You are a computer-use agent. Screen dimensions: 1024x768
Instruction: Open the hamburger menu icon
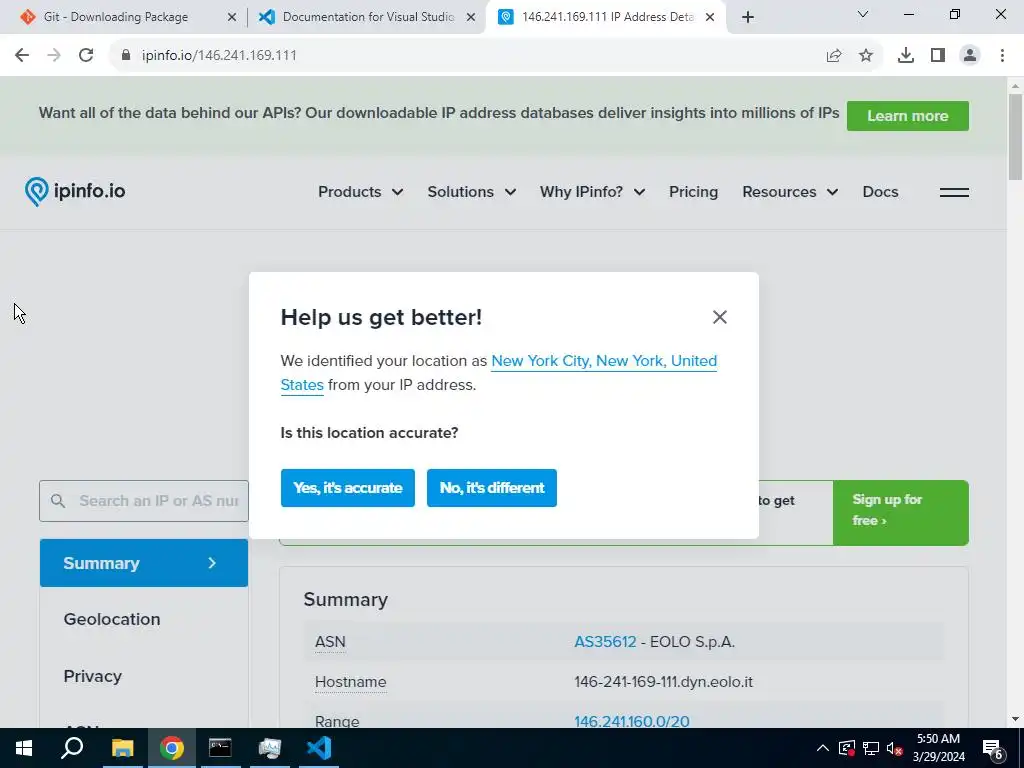click(x=954, y=192)
